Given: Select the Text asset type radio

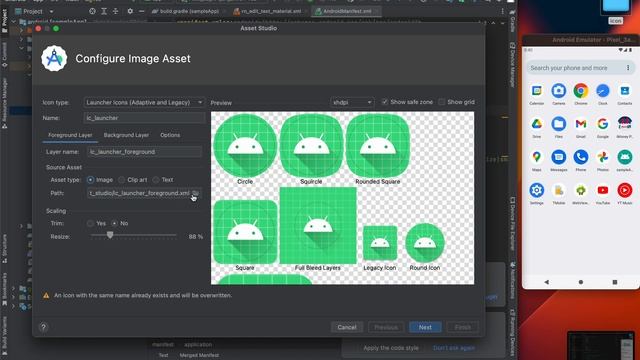Looking at the screenshot, I should pos(156,180).
